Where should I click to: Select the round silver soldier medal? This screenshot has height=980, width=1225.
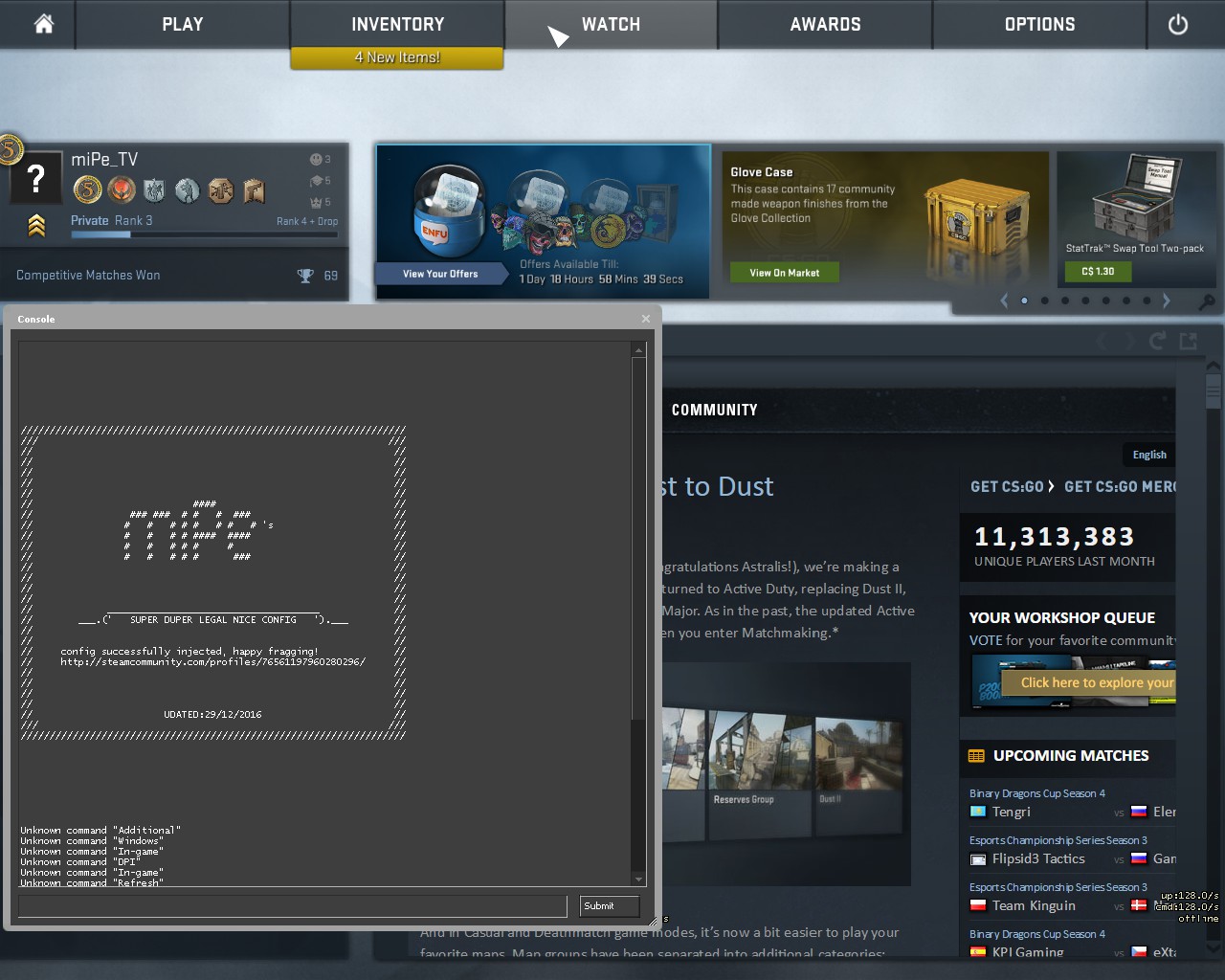point(188,190)
